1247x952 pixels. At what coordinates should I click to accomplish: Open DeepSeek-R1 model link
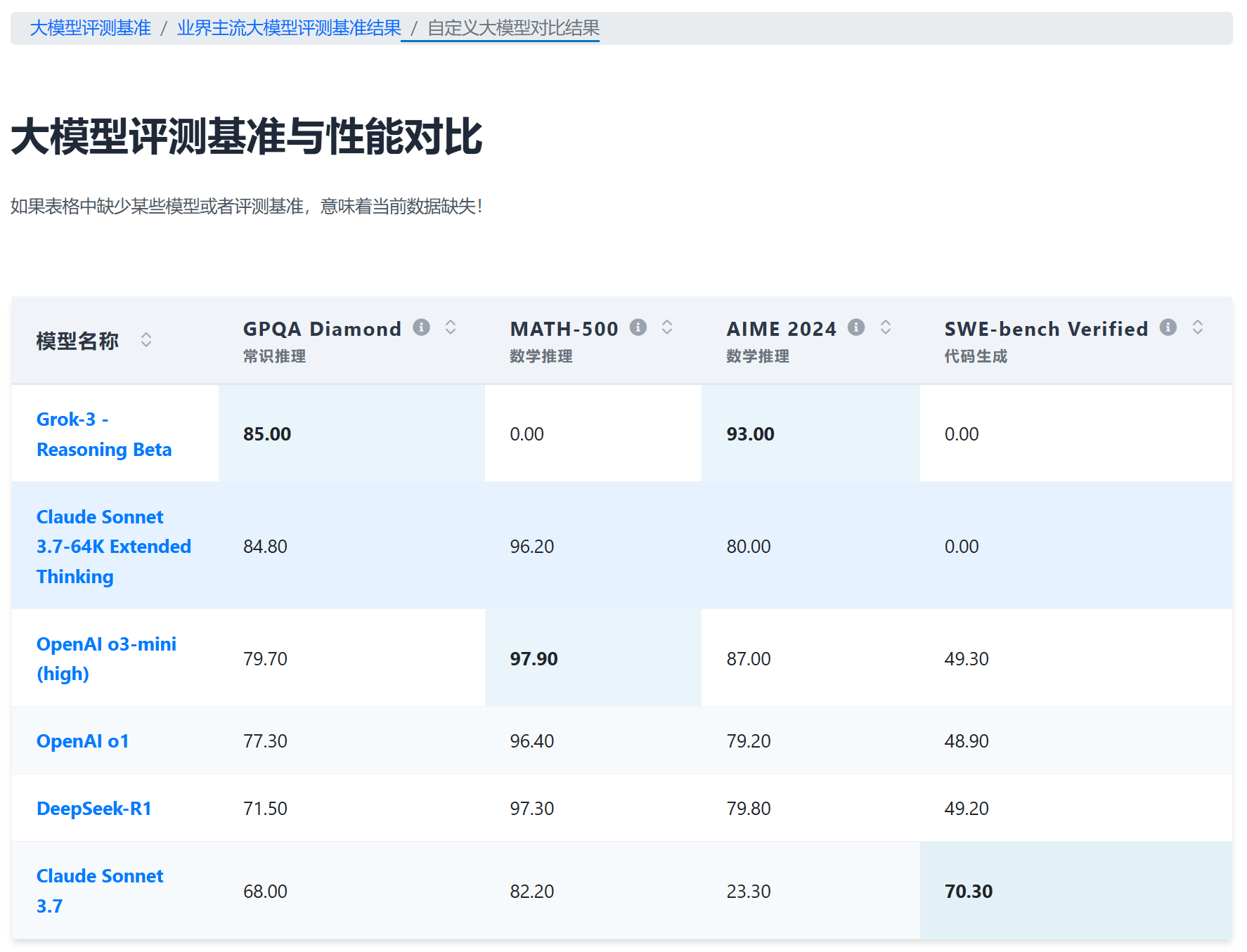94,809
